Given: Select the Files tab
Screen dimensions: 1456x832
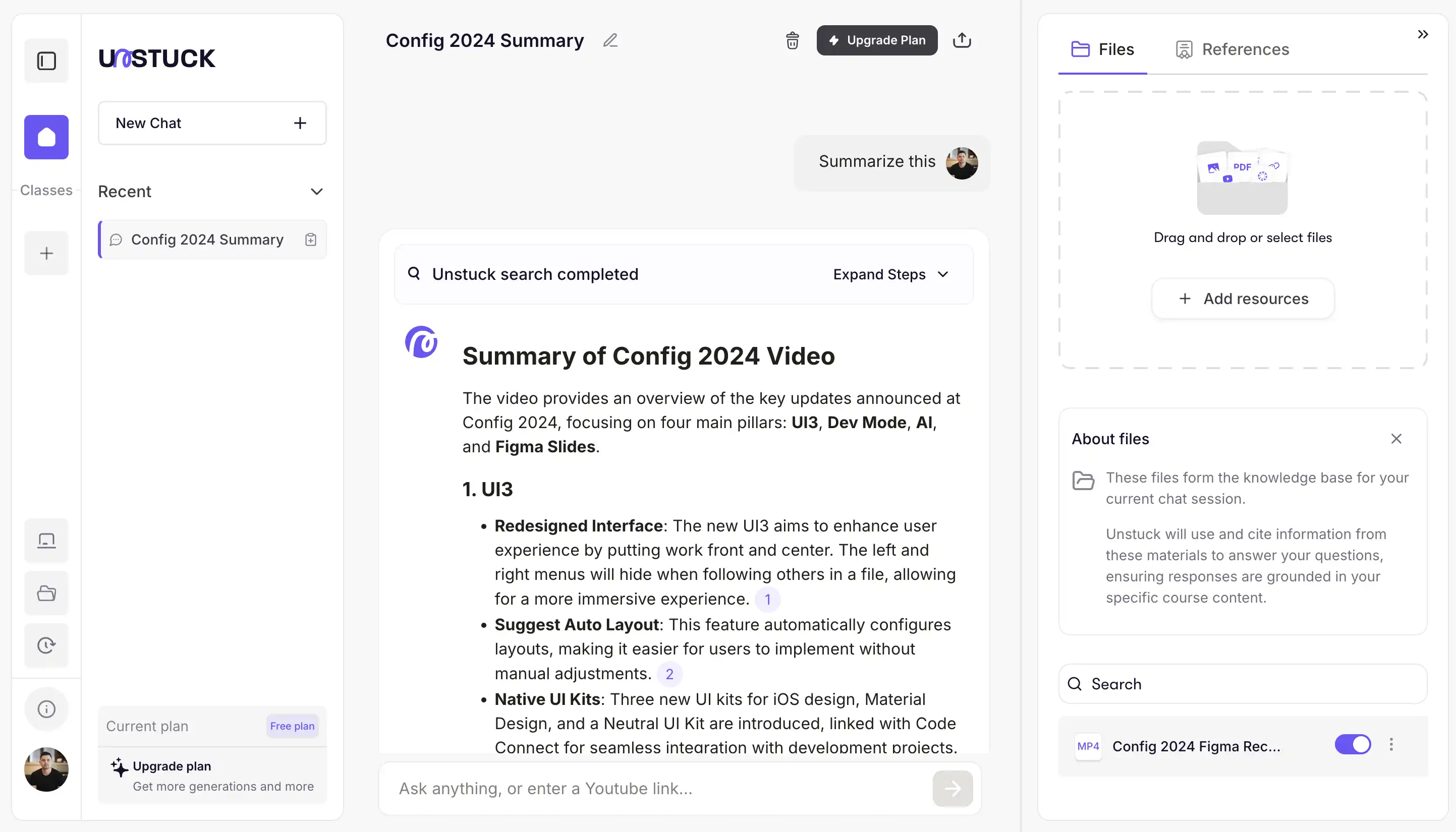Looking at the screenshot, I should click(1102, 50).
